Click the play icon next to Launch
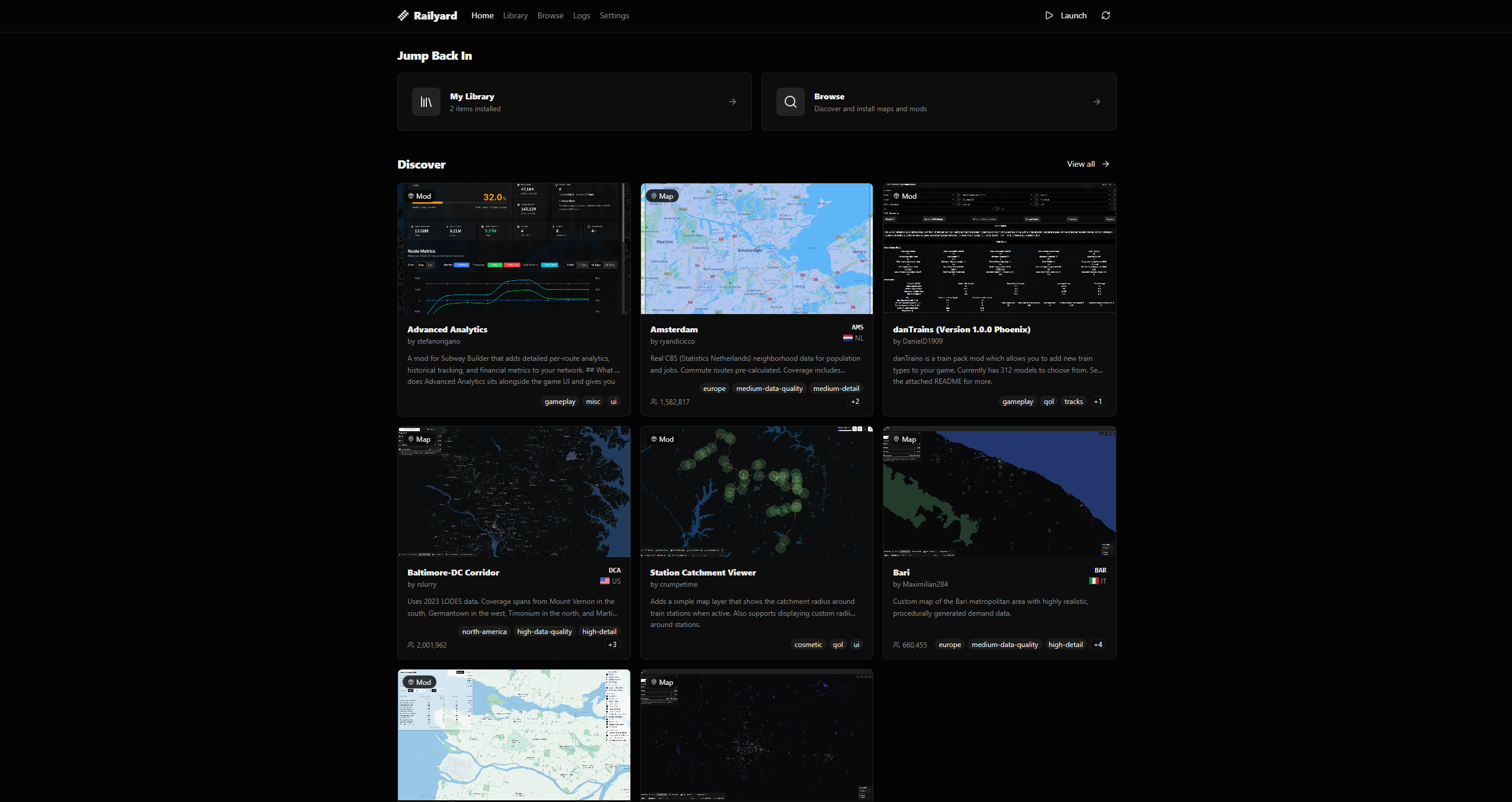1512x802 pixels. pyautogui.click(x=1049, y=15)
